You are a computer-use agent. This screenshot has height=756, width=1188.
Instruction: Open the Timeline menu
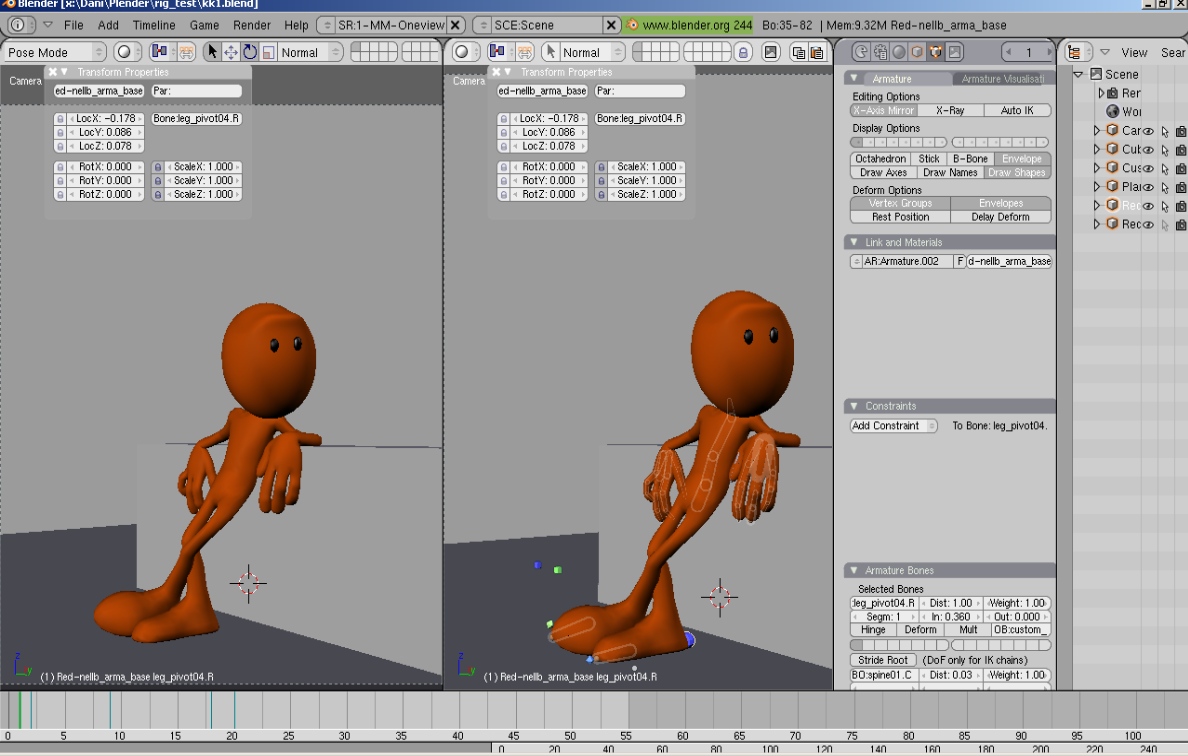154,25
